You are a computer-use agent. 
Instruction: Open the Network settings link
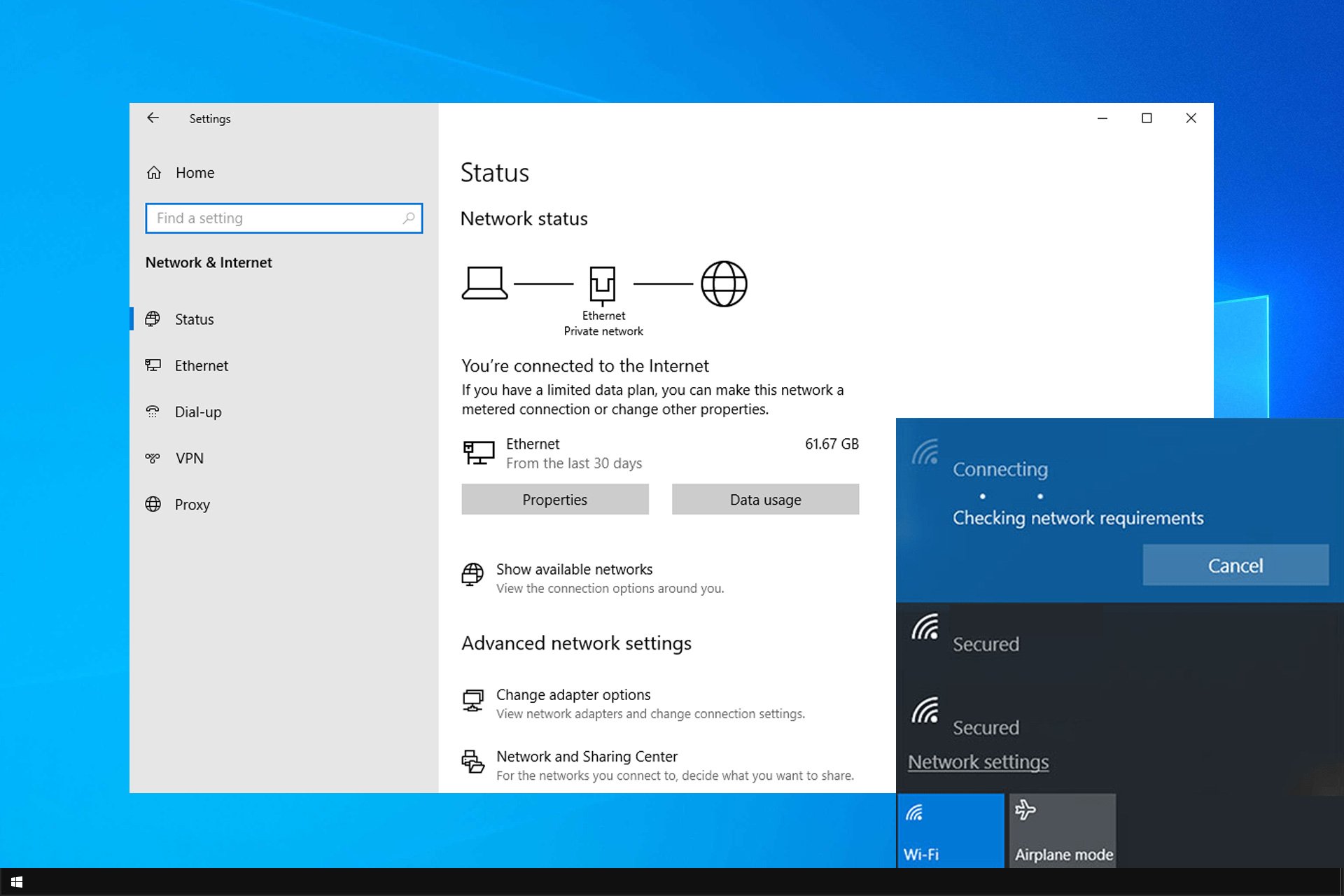click(978, 762)
